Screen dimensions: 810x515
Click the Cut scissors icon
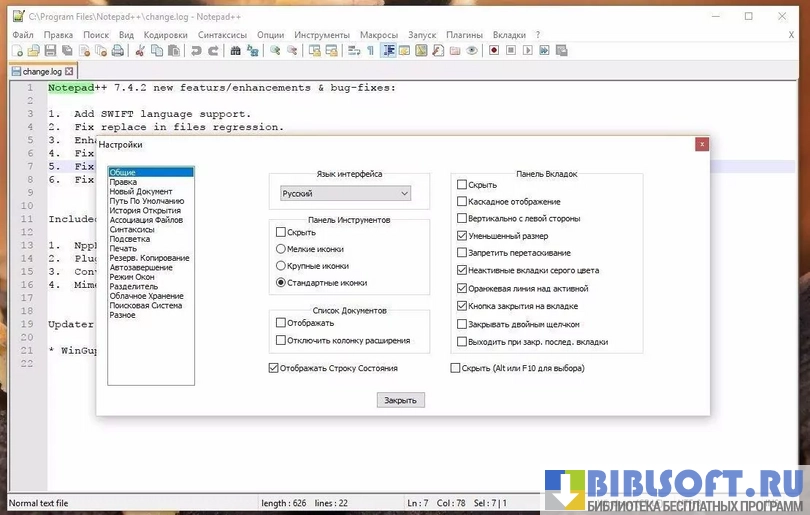coord(140,50)
